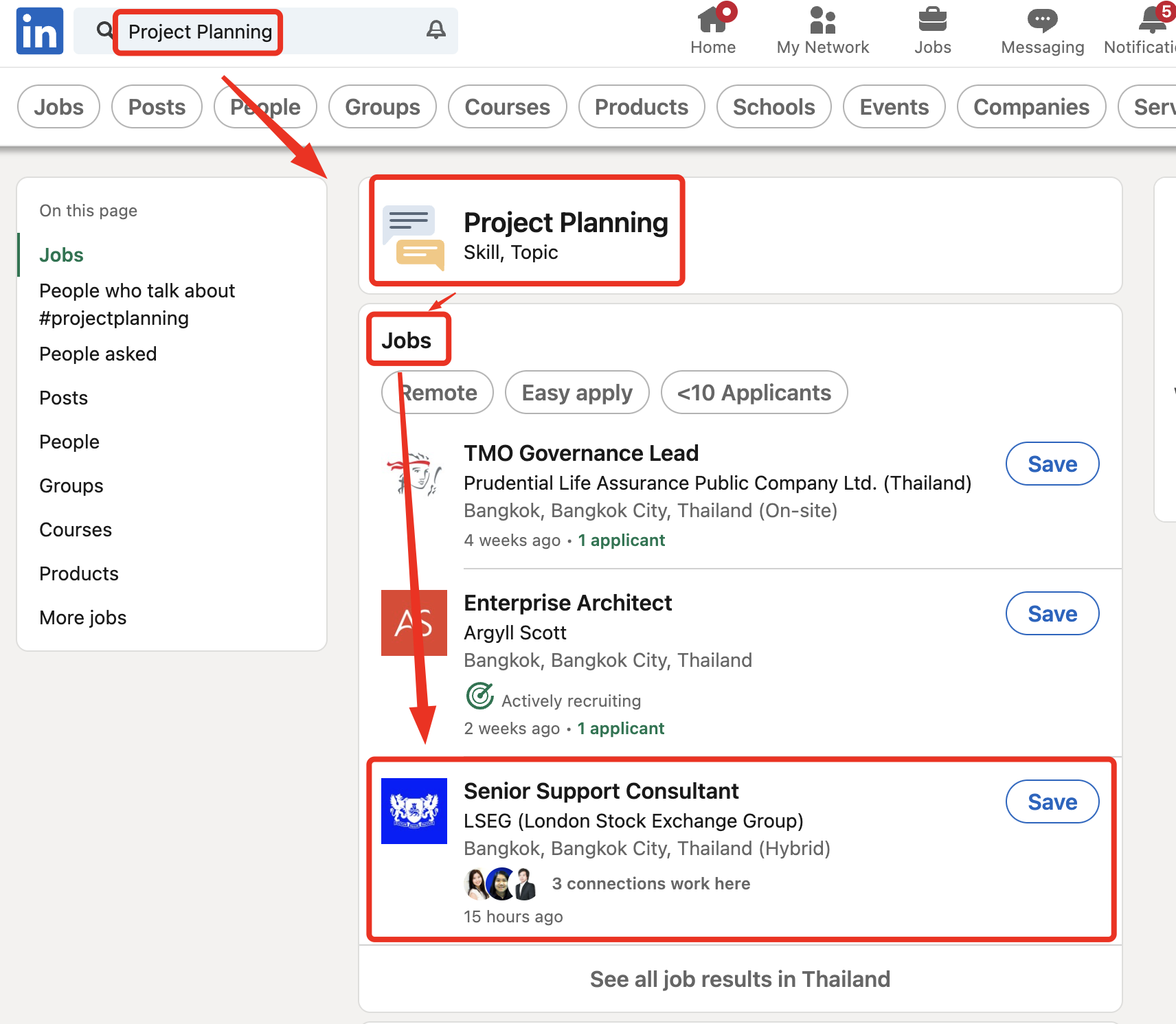Click the job alert bell in search bar
1176x1024 pixels.
[x=436, y=30]
